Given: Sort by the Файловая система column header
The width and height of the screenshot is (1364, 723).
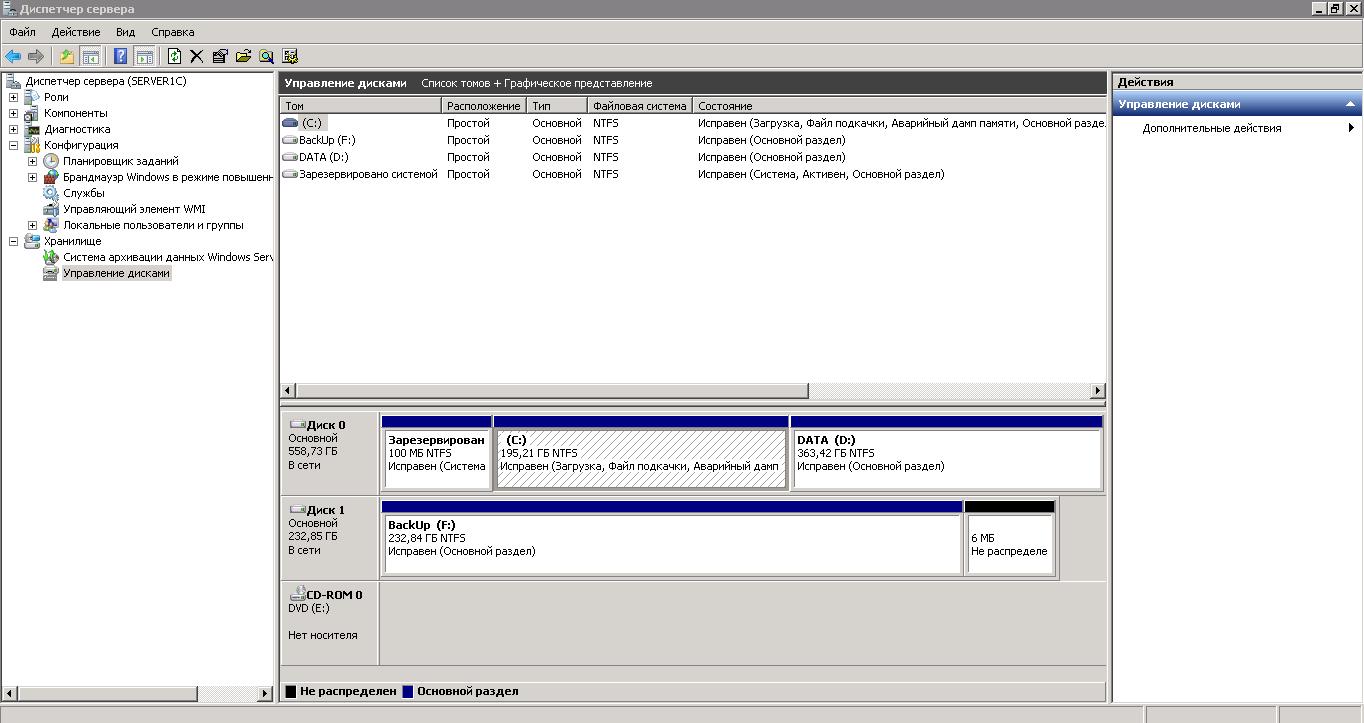Looking at the screenshot, I should tap(640, 105).
